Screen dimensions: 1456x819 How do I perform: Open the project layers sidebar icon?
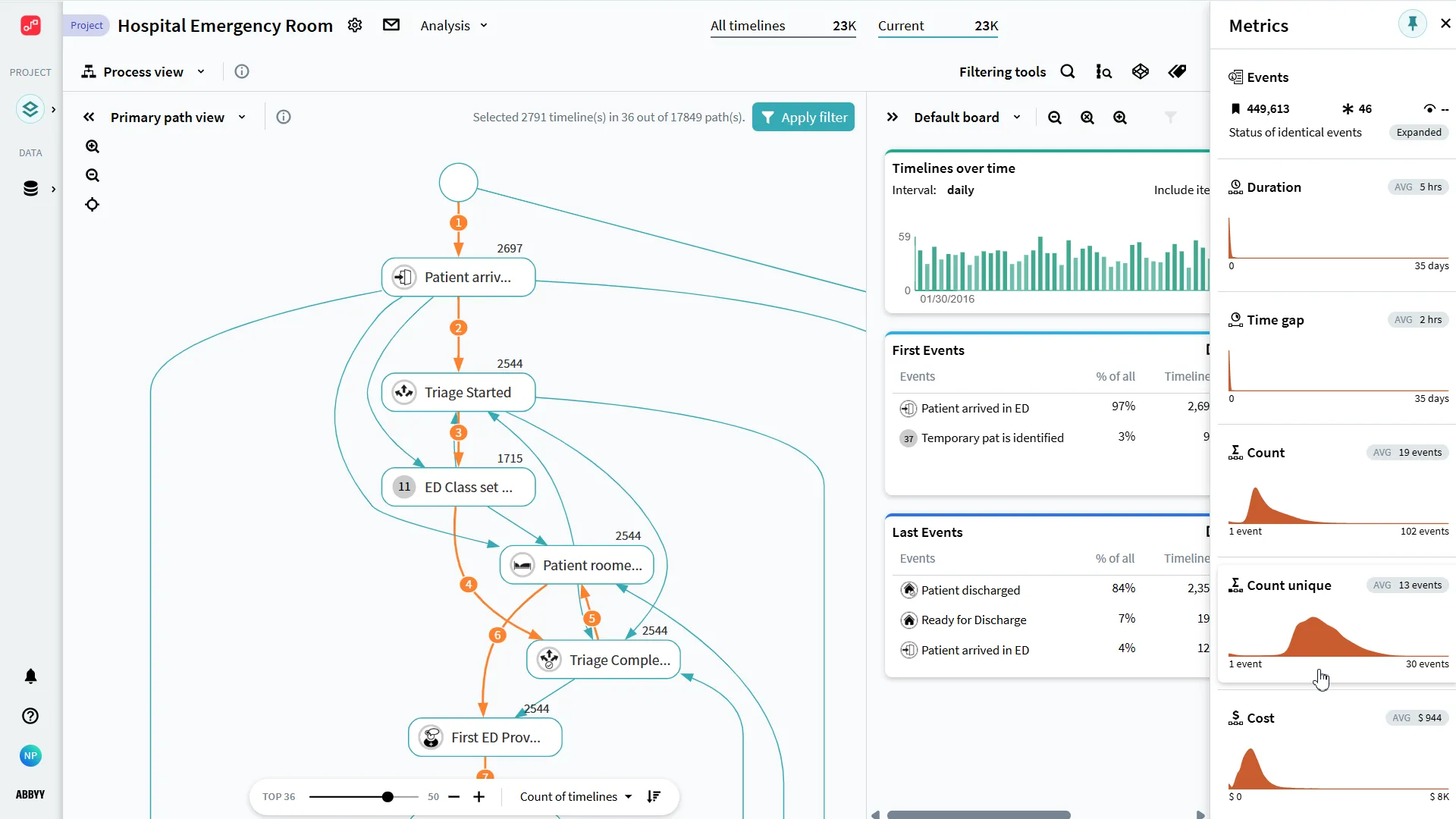pos(30,109)
